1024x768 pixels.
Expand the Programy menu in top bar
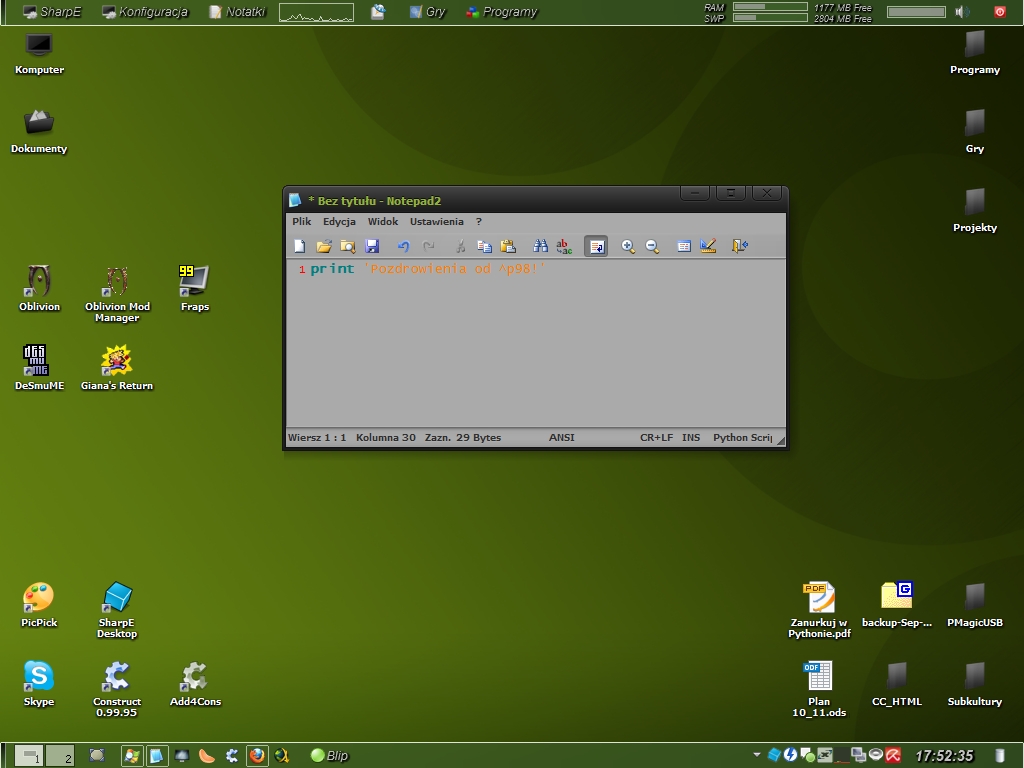[501, 12]
